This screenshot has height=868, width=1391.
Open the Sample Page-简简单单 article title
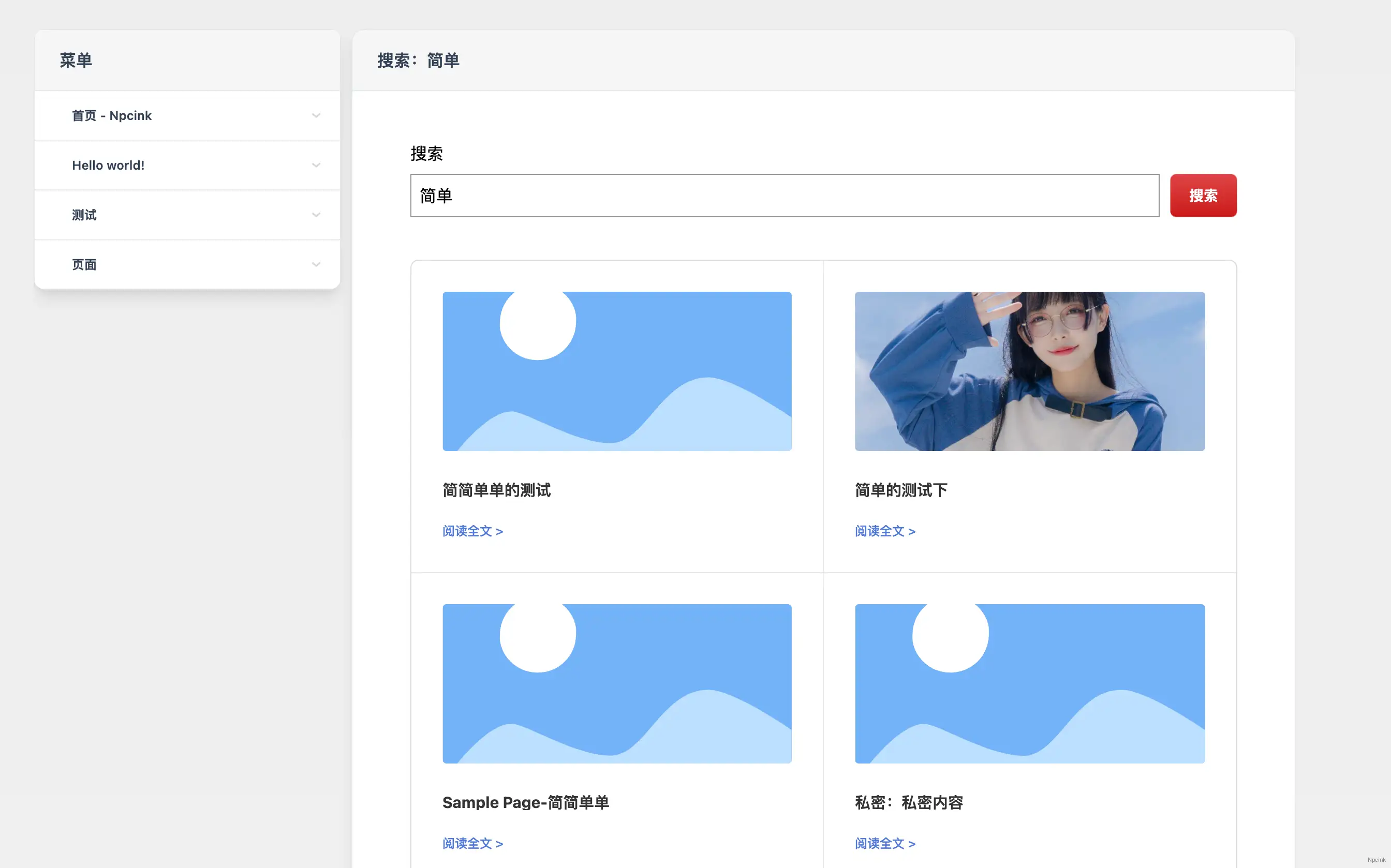click(x=525, y=802)
